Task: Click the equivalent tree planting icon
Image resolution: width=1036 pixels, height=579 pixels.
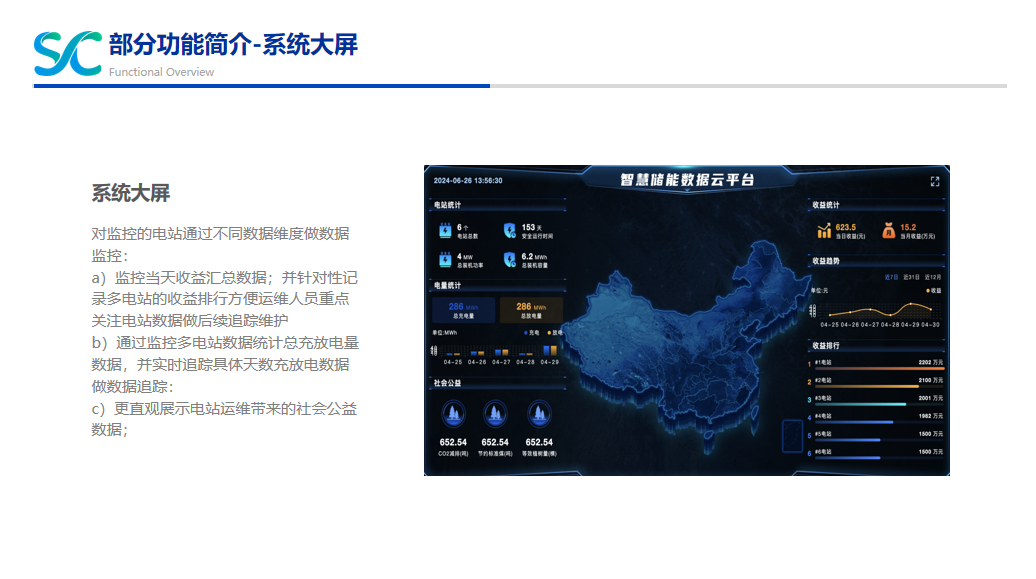Action: (539, 414)
